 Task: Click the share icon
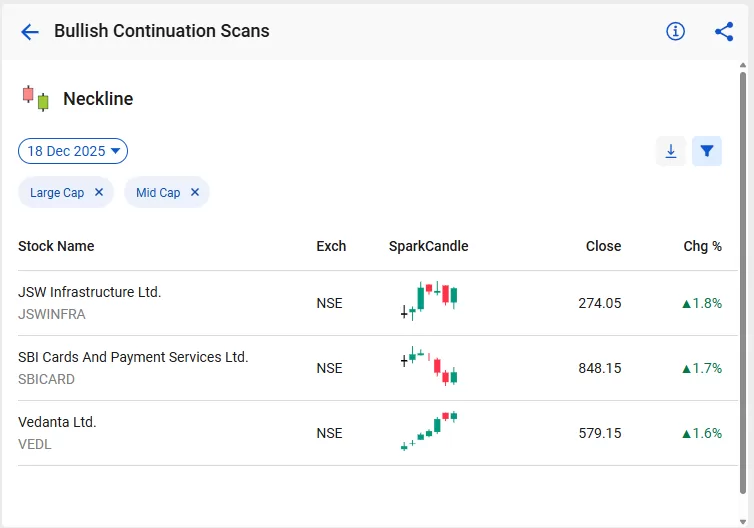pyautogui.click(x=724, y=32)
